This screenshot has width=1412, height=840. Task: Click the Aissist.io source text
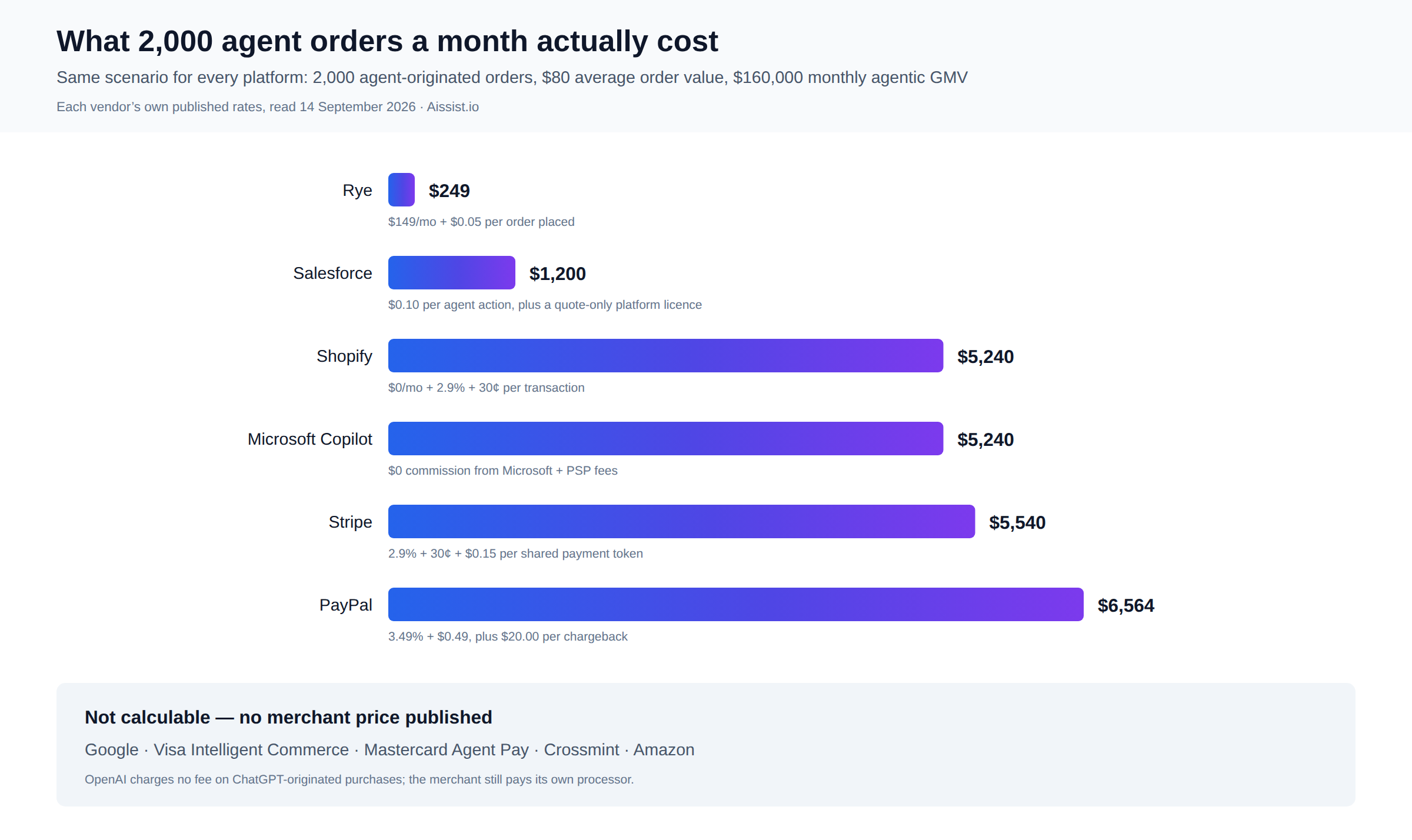click(x=452, y=106)
